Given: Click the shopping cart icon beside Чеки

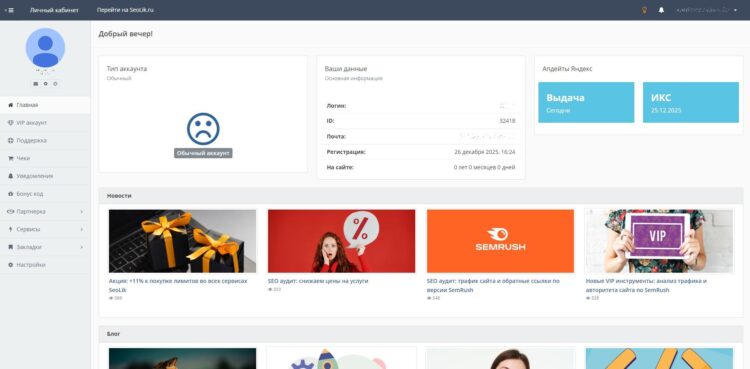Looking at the screenshot, I should pos(11,158).
